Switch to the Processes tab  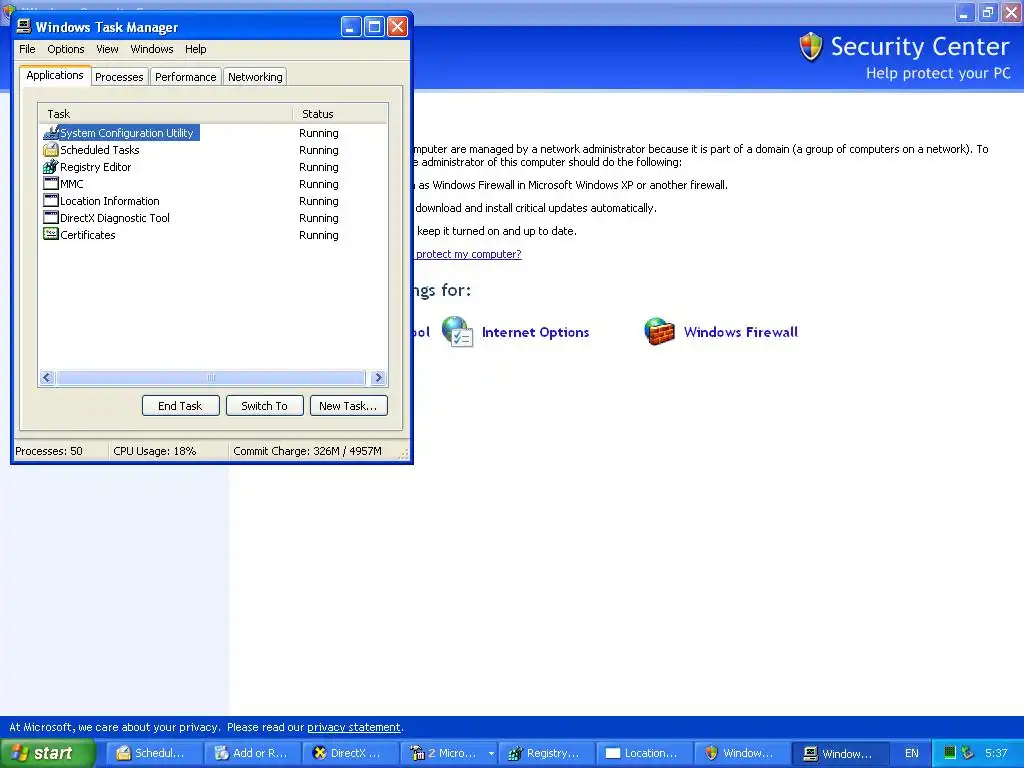click(x=119, y=77)
